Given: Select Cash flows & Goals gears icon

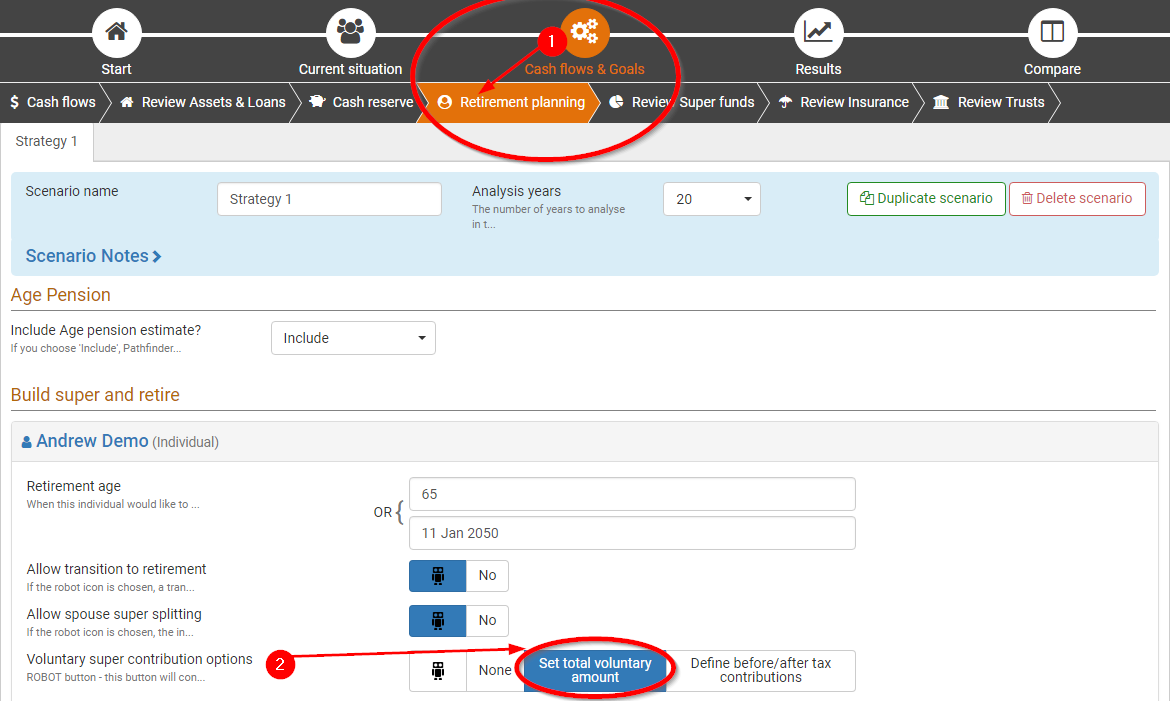Looking at the screenshot, I should 585,33.
